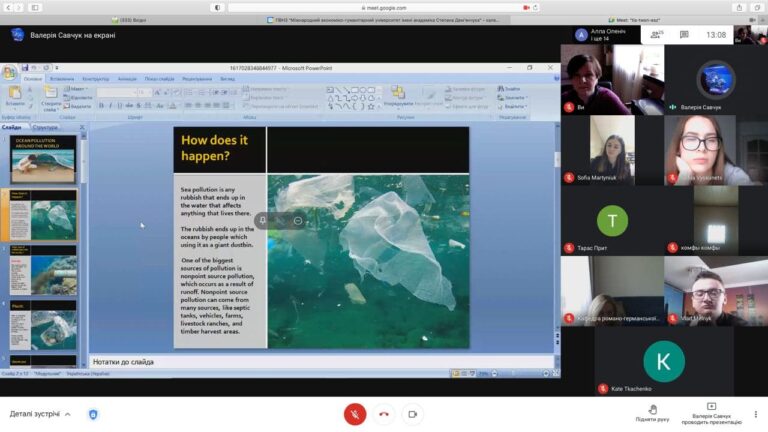
Task: Undo the last action in PowerPoint
Action: 34,68
